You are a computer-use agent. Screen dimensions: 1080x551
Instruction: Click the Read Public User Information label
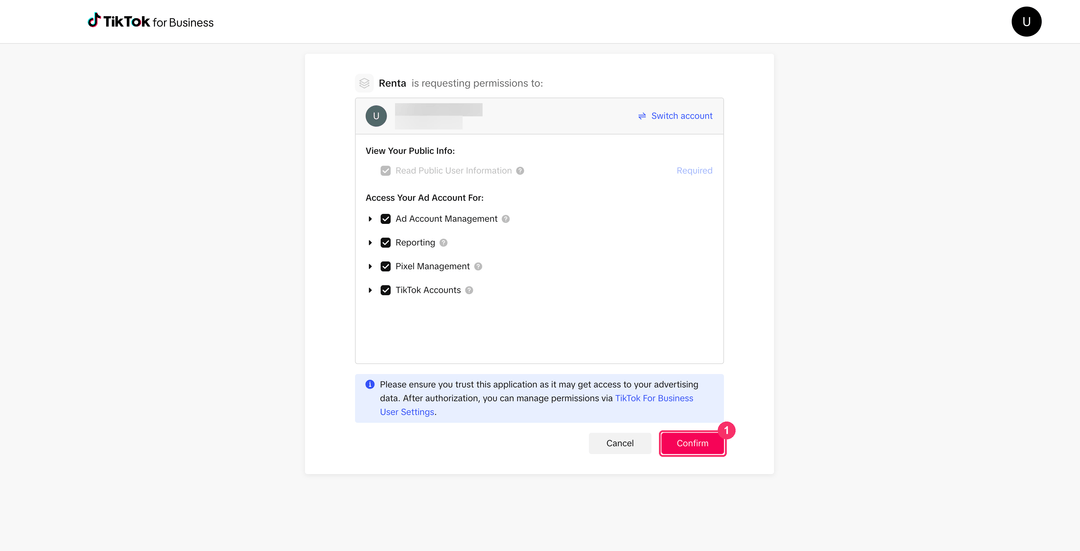[454, 171]
